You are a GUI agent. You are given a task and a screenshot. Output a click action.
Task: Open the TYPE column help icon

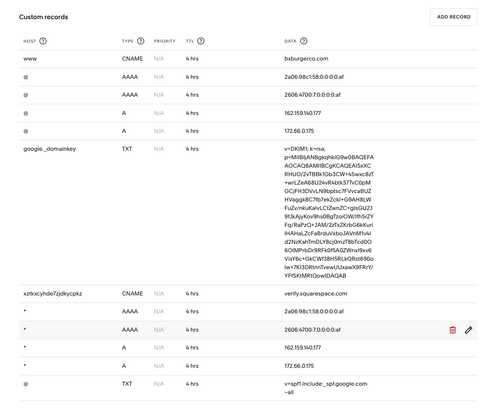[141, 41]
